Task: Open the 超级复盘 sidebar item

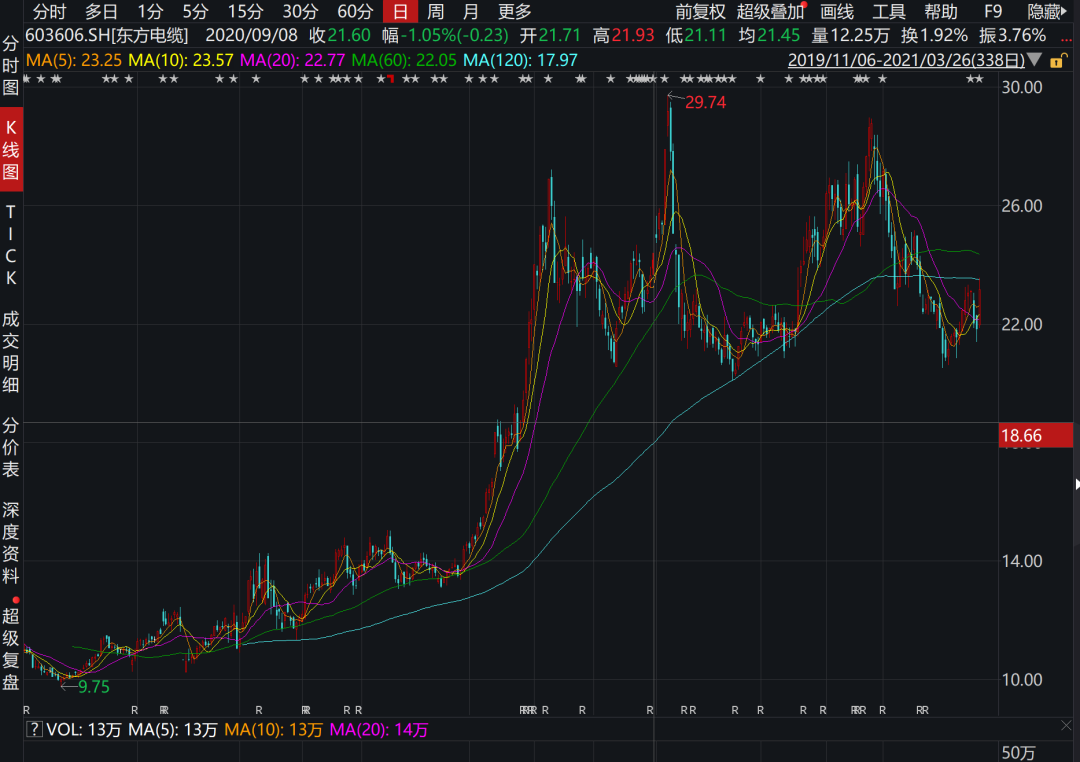Action: [11, 650]
